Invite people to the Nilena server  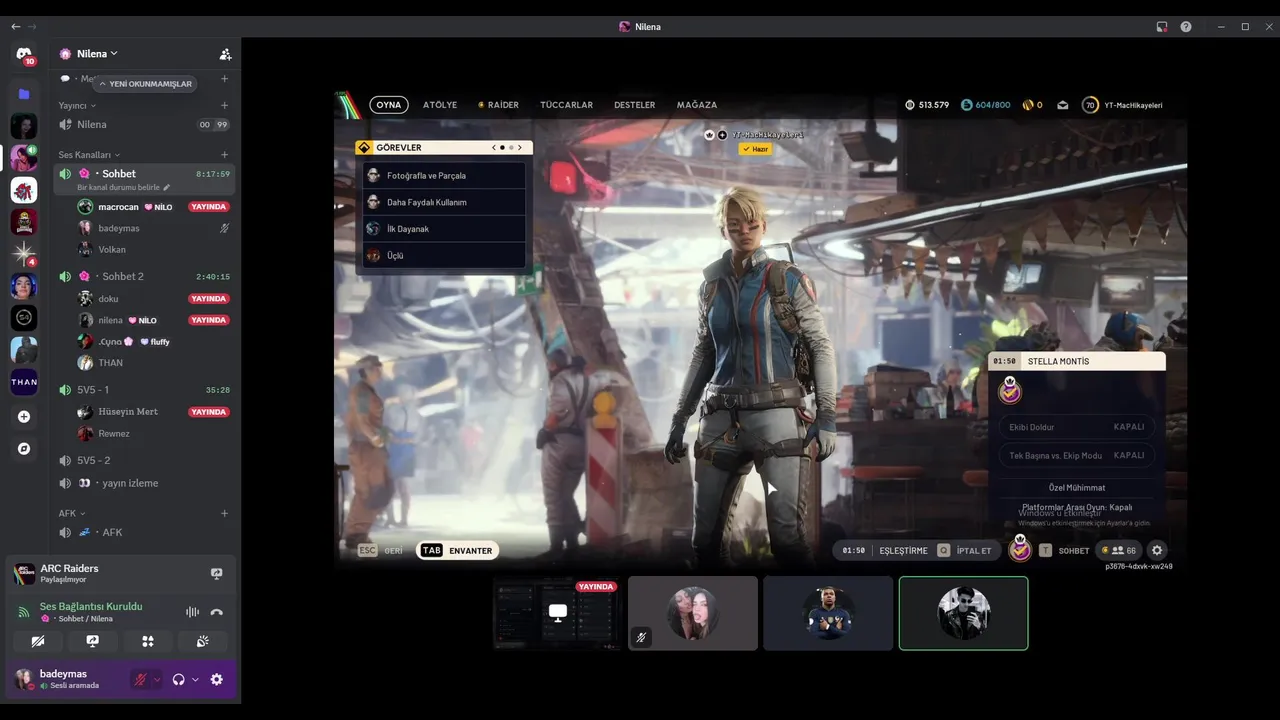pyautogui.click(x=225, y=54)
